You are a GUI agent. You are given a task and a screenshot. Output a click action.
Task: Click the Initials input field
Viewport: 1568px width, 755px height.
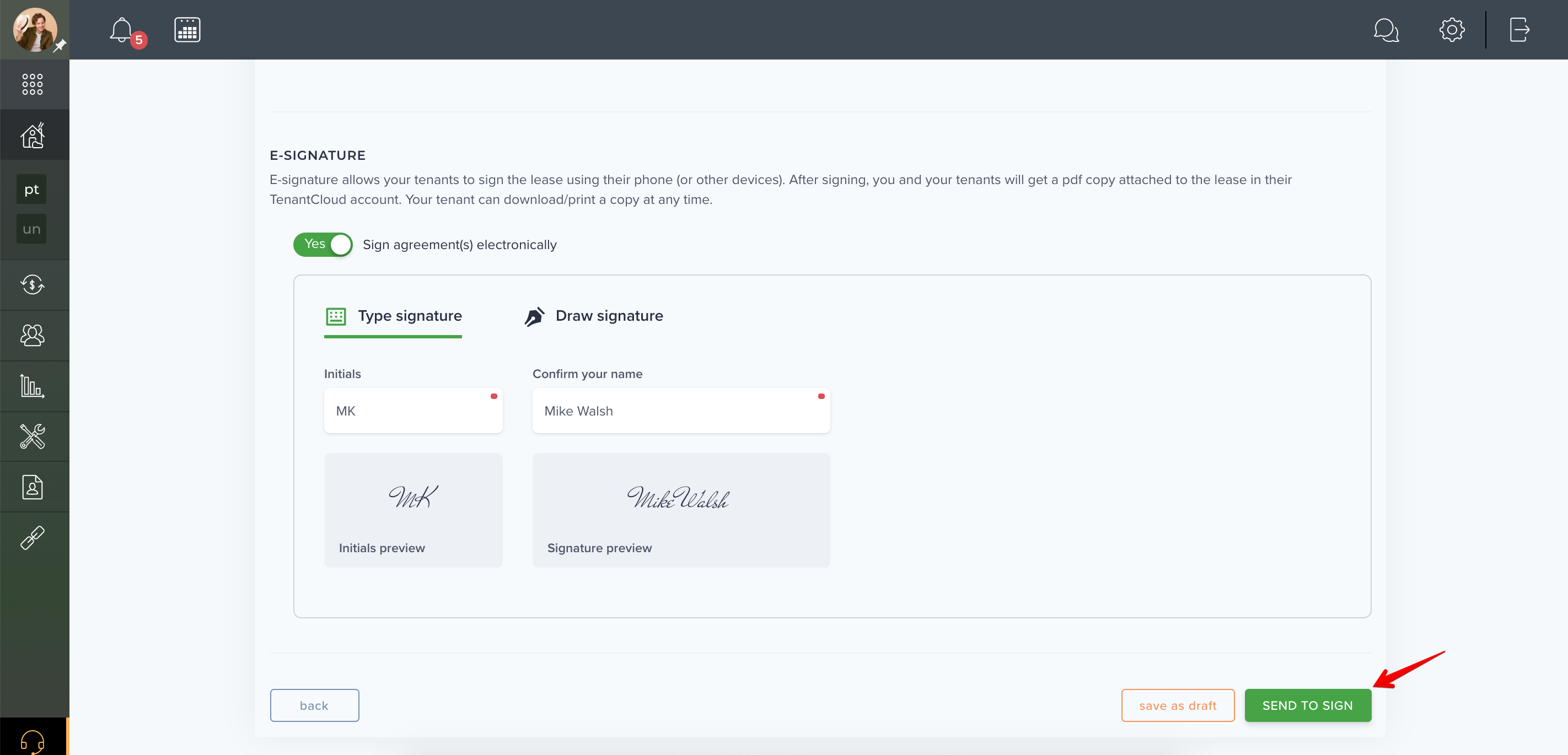[413, 411]
